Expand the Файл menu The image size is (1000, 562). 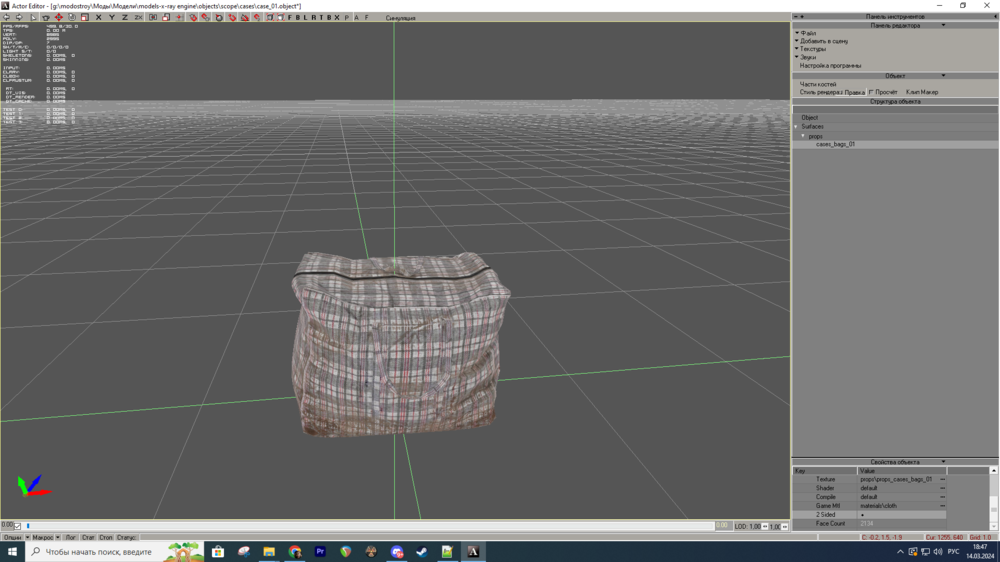[808, 33]
